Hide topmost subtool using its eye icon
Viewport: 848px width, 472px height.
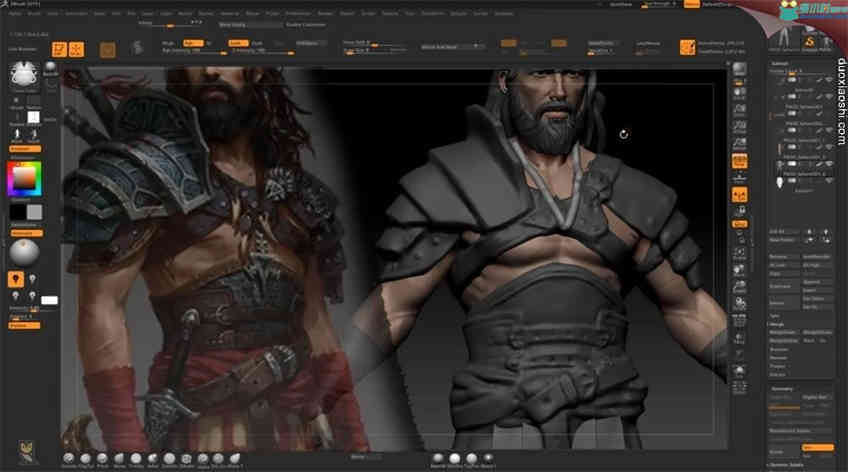(829, 80)
